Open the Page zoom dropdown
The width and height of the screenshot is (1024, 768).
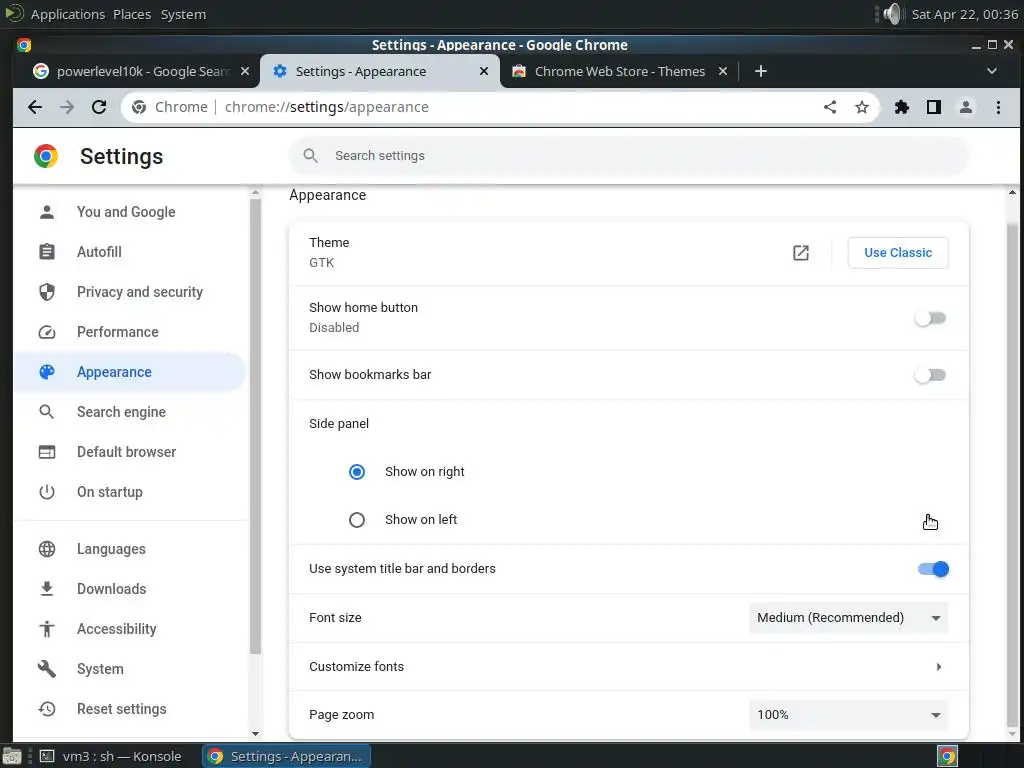(849, 715)
